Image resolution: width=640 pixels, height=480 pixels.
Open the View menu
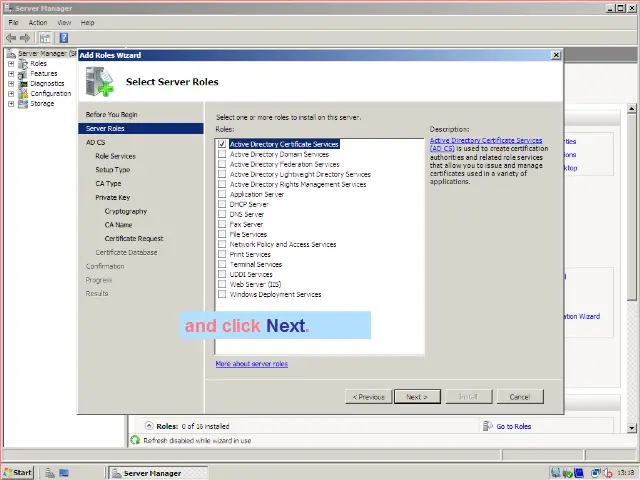coord(64,22)
